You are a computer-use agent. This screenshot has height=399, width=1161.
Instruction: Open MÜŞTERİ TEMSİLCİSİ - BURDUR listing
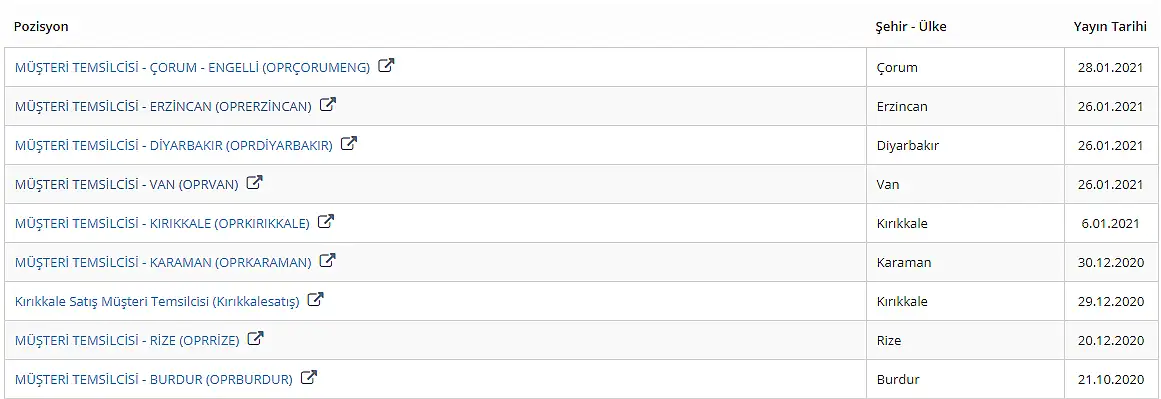click(153, 380)
